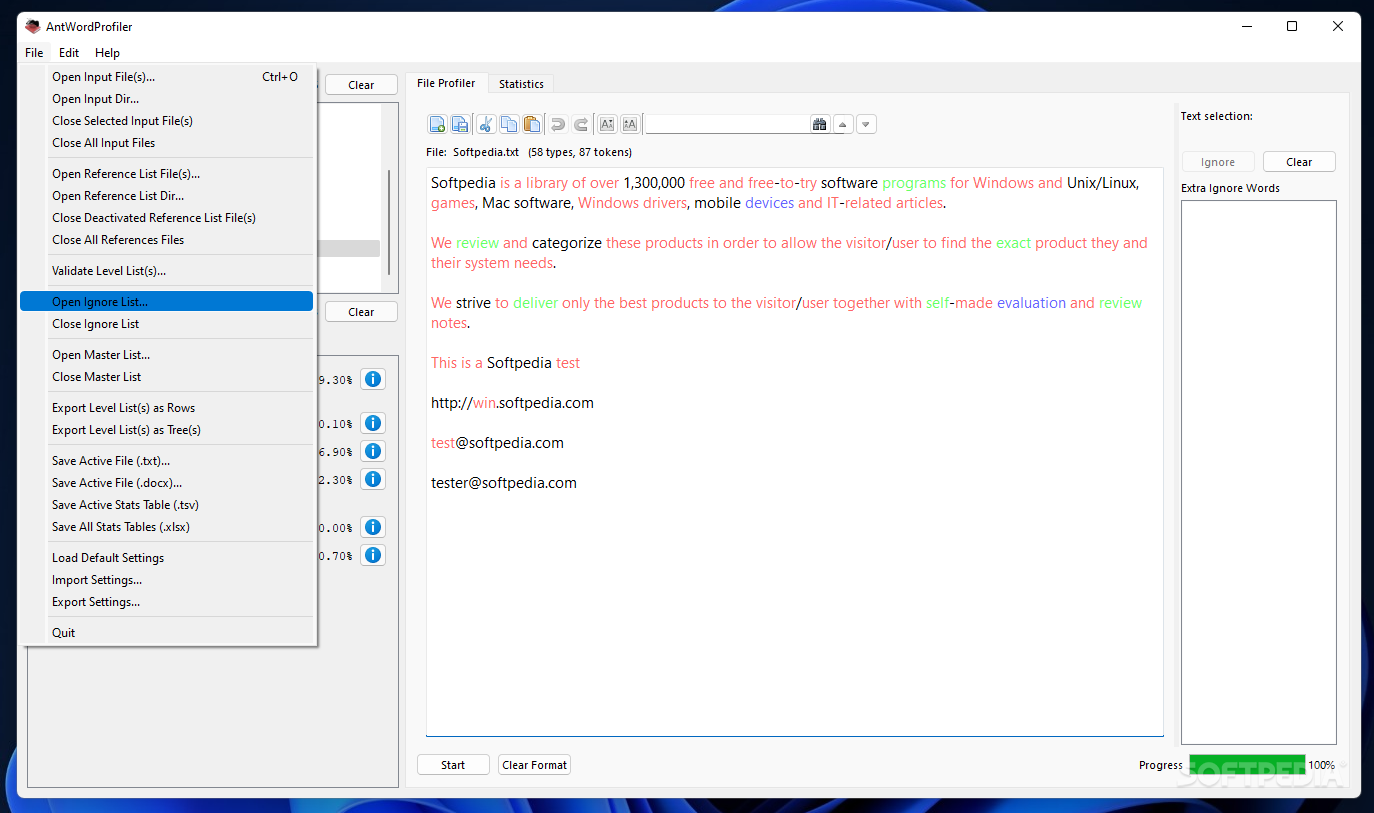Screen dimensions: 1374x813
Task: Click the Clear Format button
Action: (534, 765)
